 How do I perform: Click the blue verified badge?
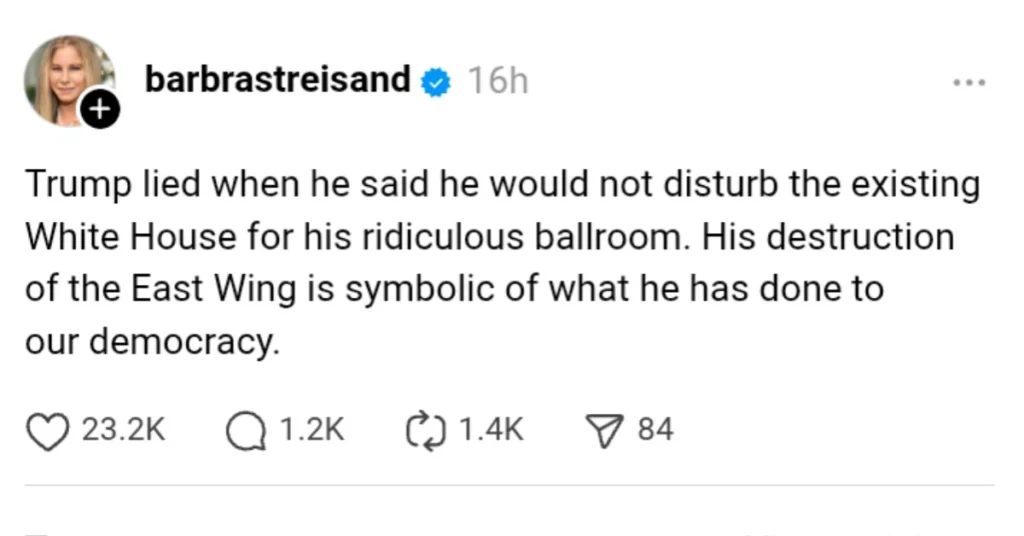[x=435, y=82]
